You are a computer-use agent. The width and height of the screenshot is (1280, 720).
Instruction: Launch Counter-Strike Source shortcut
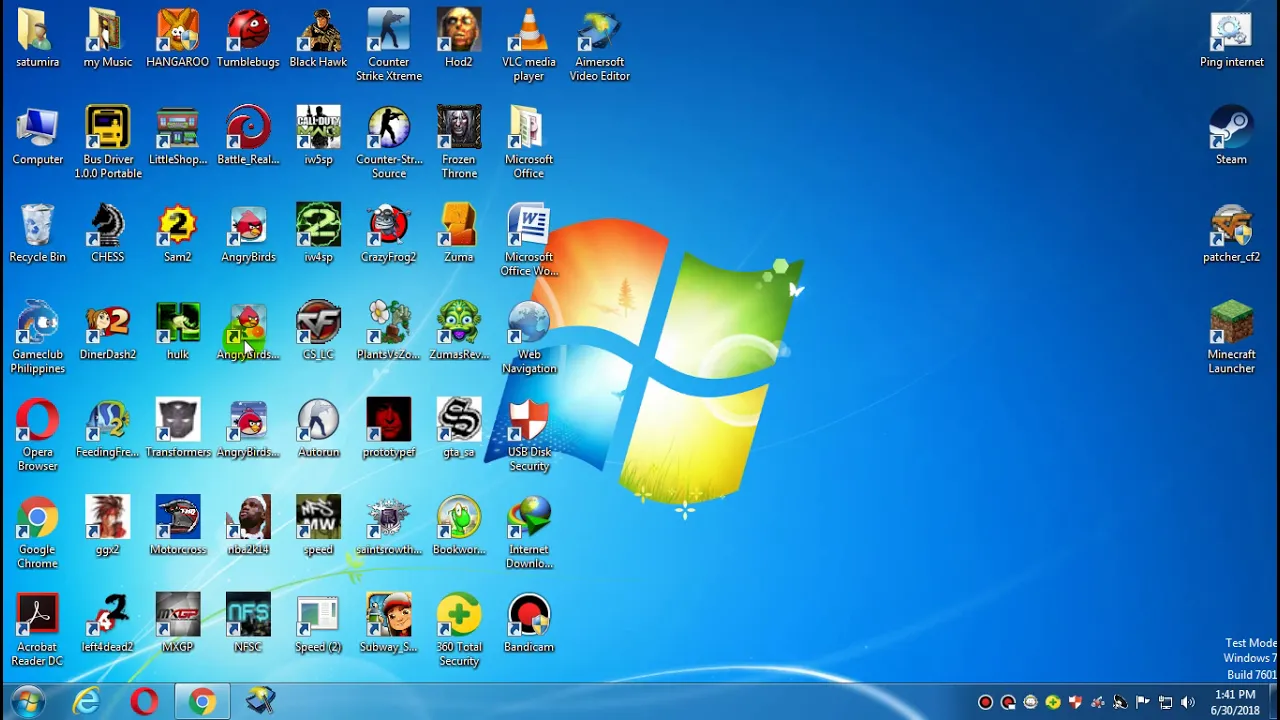(x=389, y=143)
